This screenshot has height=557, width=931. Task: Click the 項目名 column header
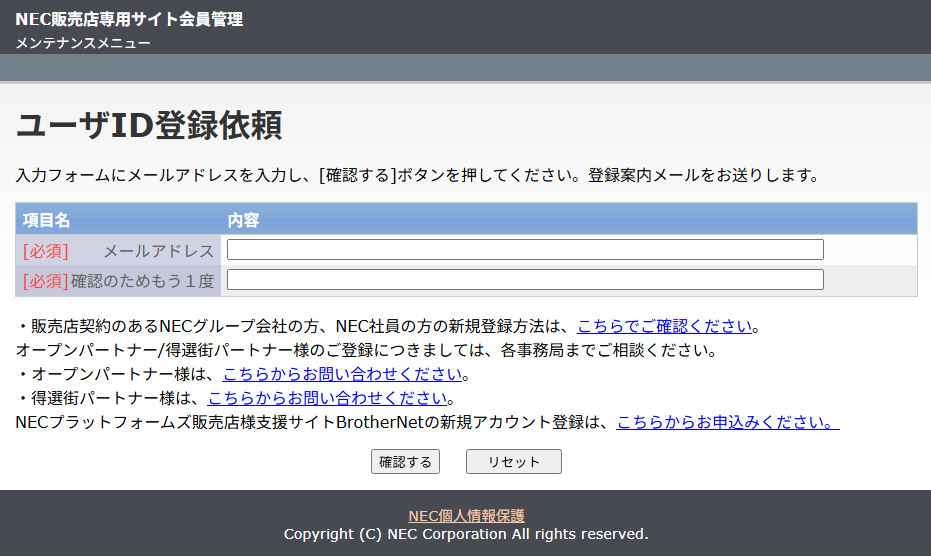point(46,220)
